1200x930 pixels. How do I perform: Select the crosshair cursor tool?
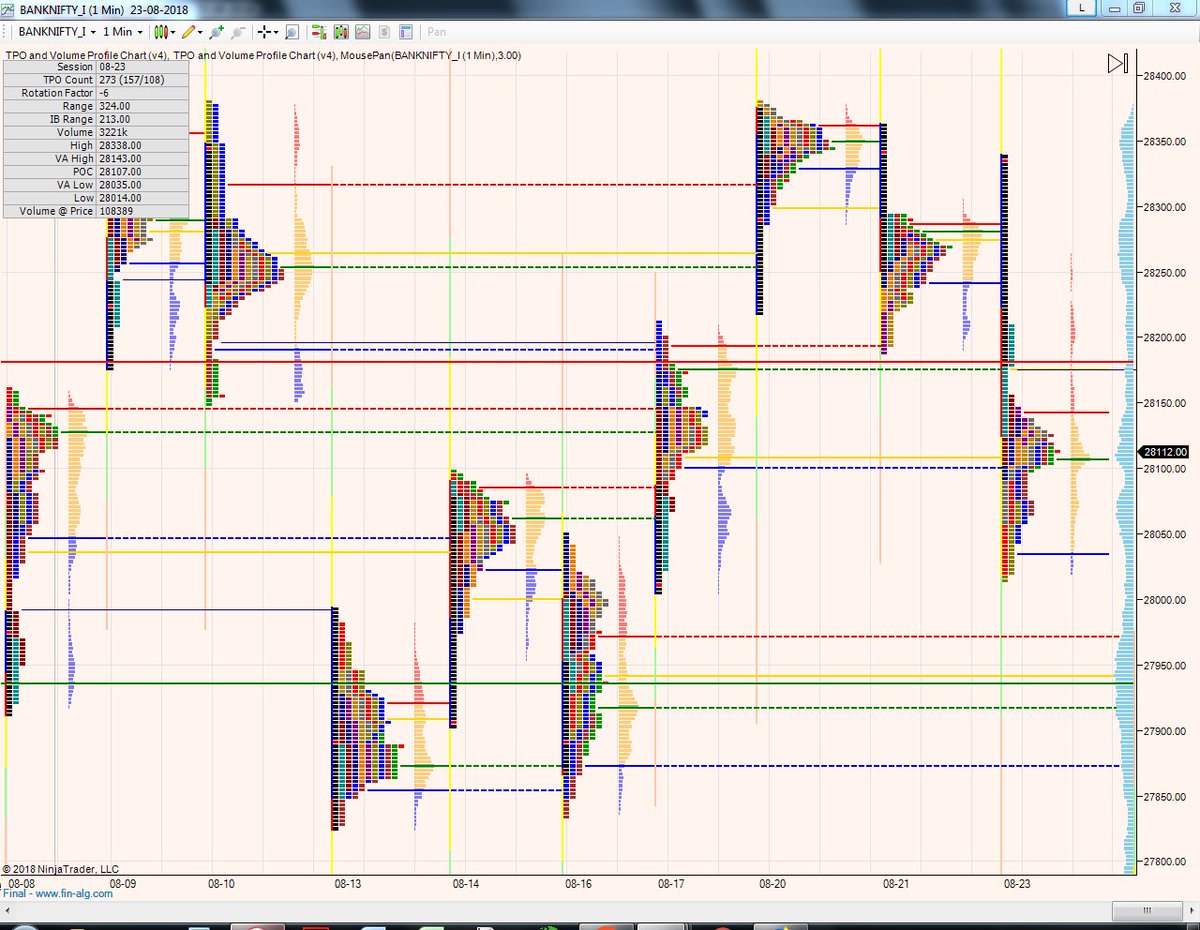[x=264, y=32]
